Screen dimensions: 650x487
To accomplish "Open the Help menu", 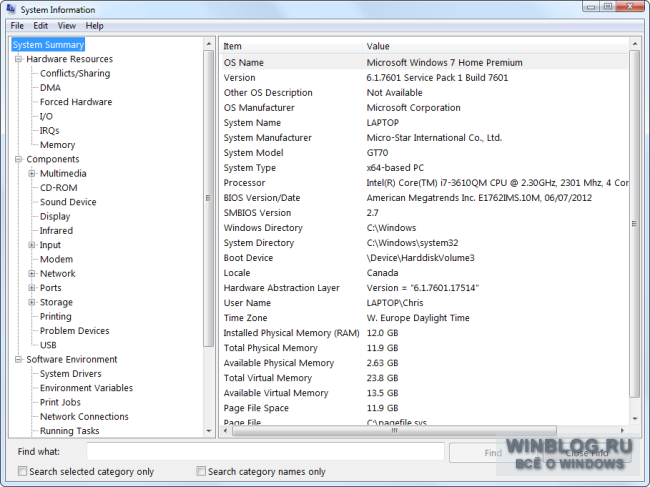I will pos(95,26).
